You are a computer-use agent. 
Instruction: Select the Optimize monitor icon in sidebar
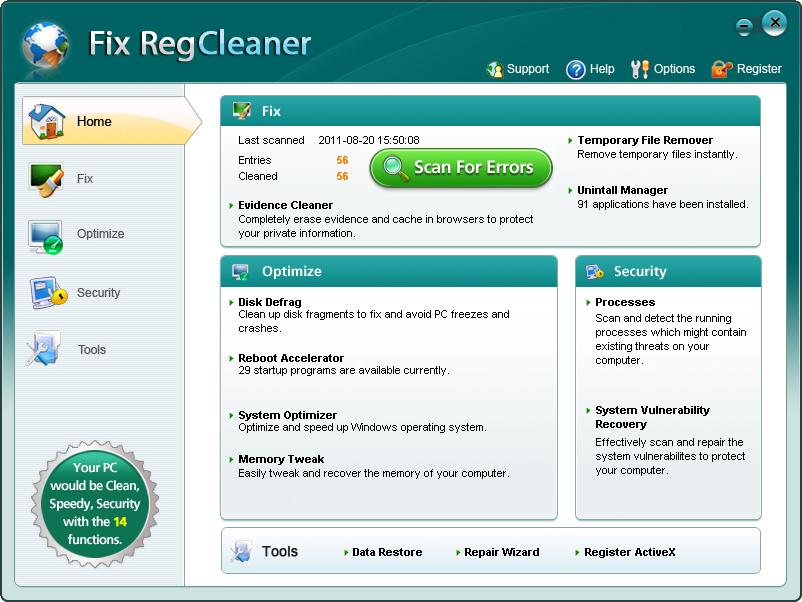45,235
